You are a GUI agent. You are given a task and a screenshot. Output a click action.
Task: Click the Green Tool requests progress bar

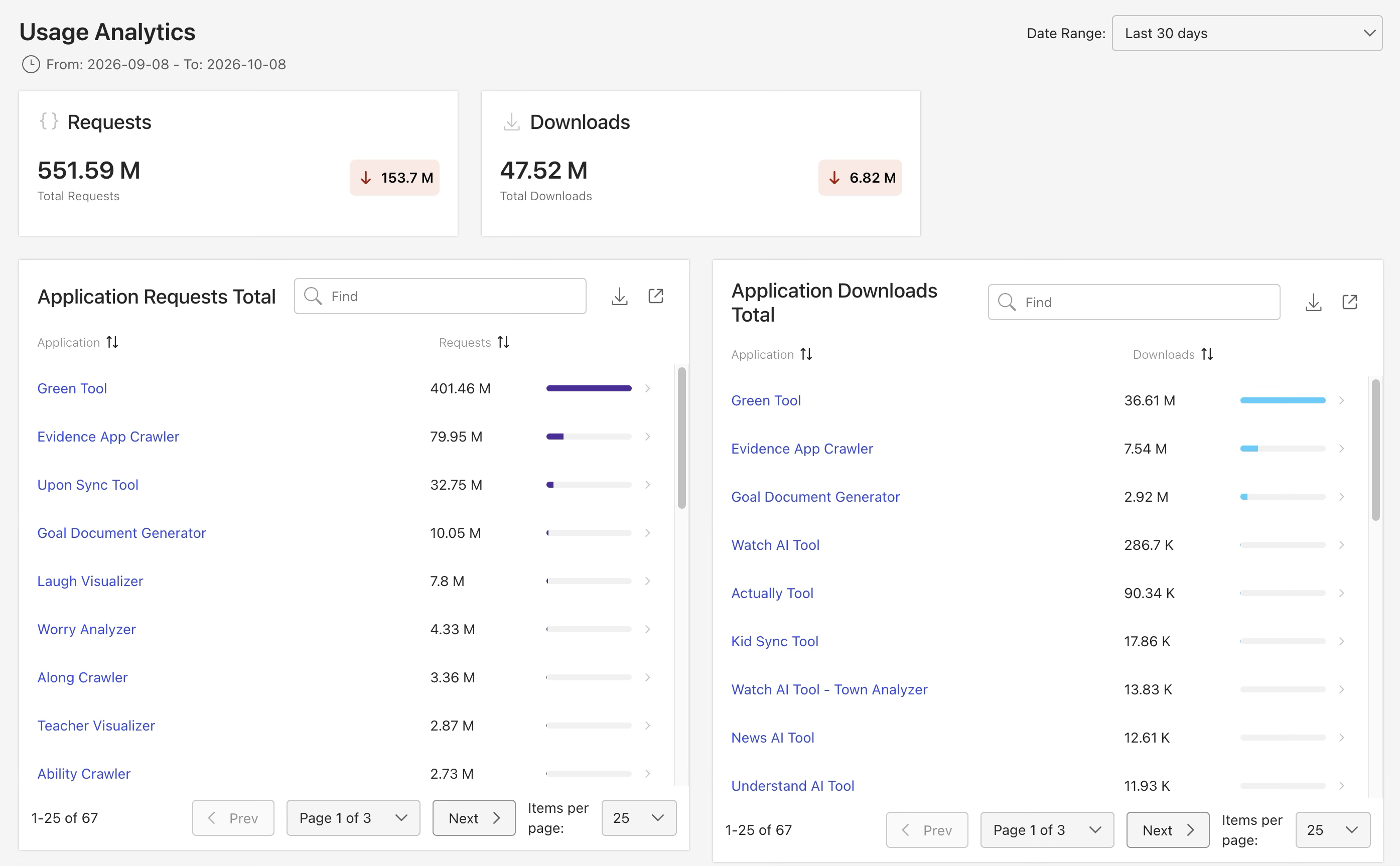(589, 388)
